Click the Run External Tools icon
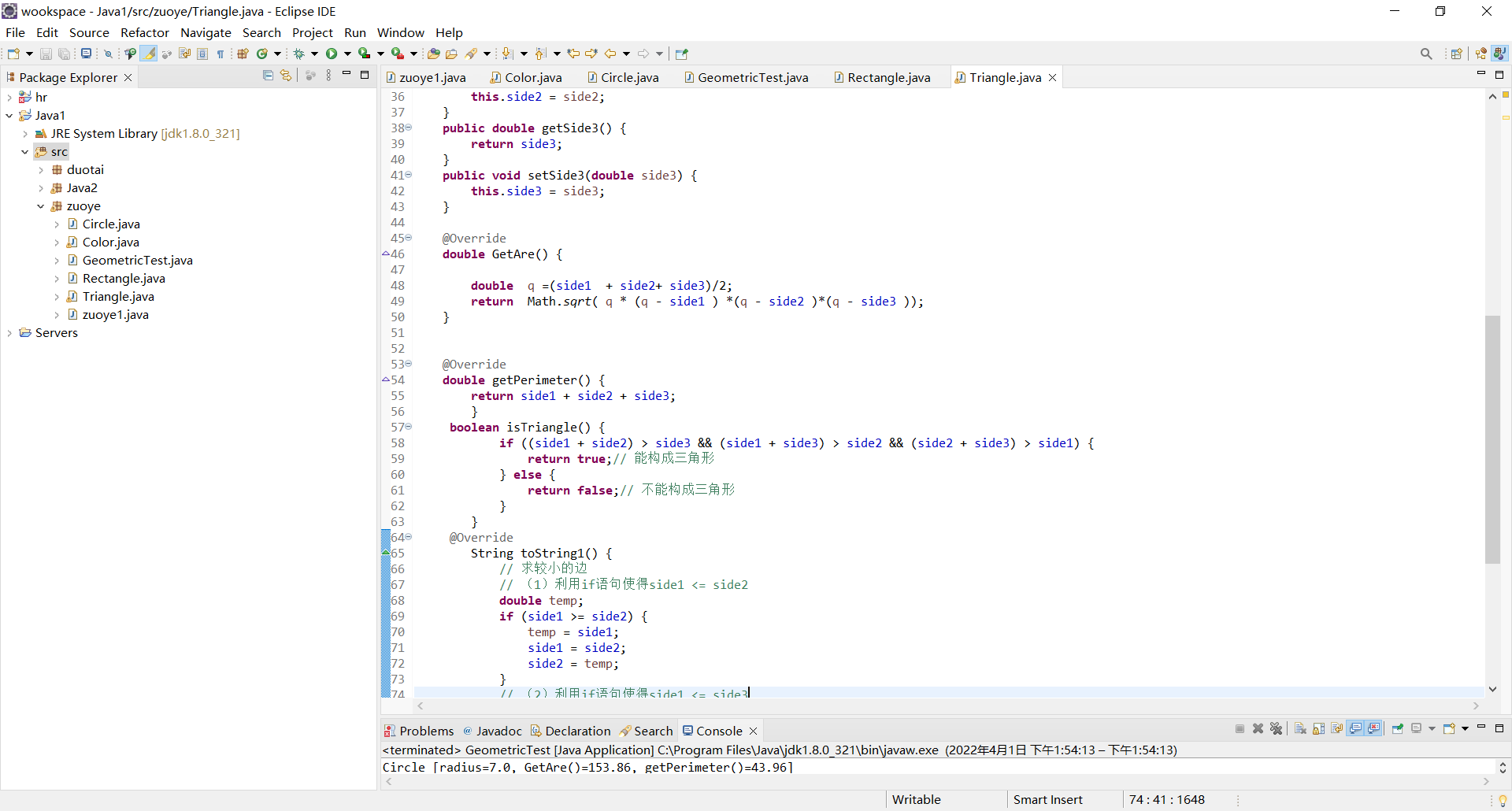This screenshot has width=1512, height=811. point(398,54)
